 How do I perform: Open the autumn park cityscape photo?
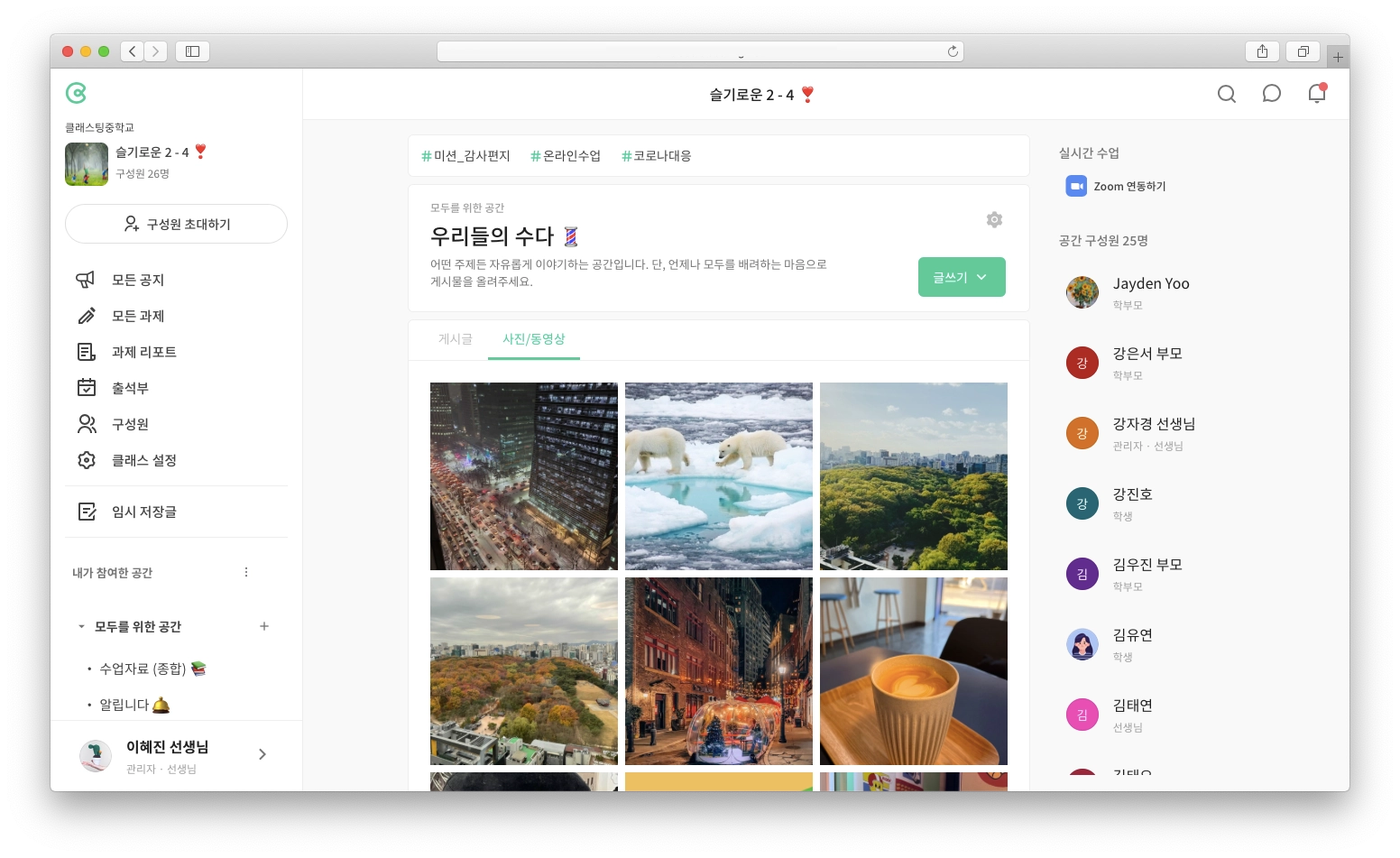pos(524,671)
